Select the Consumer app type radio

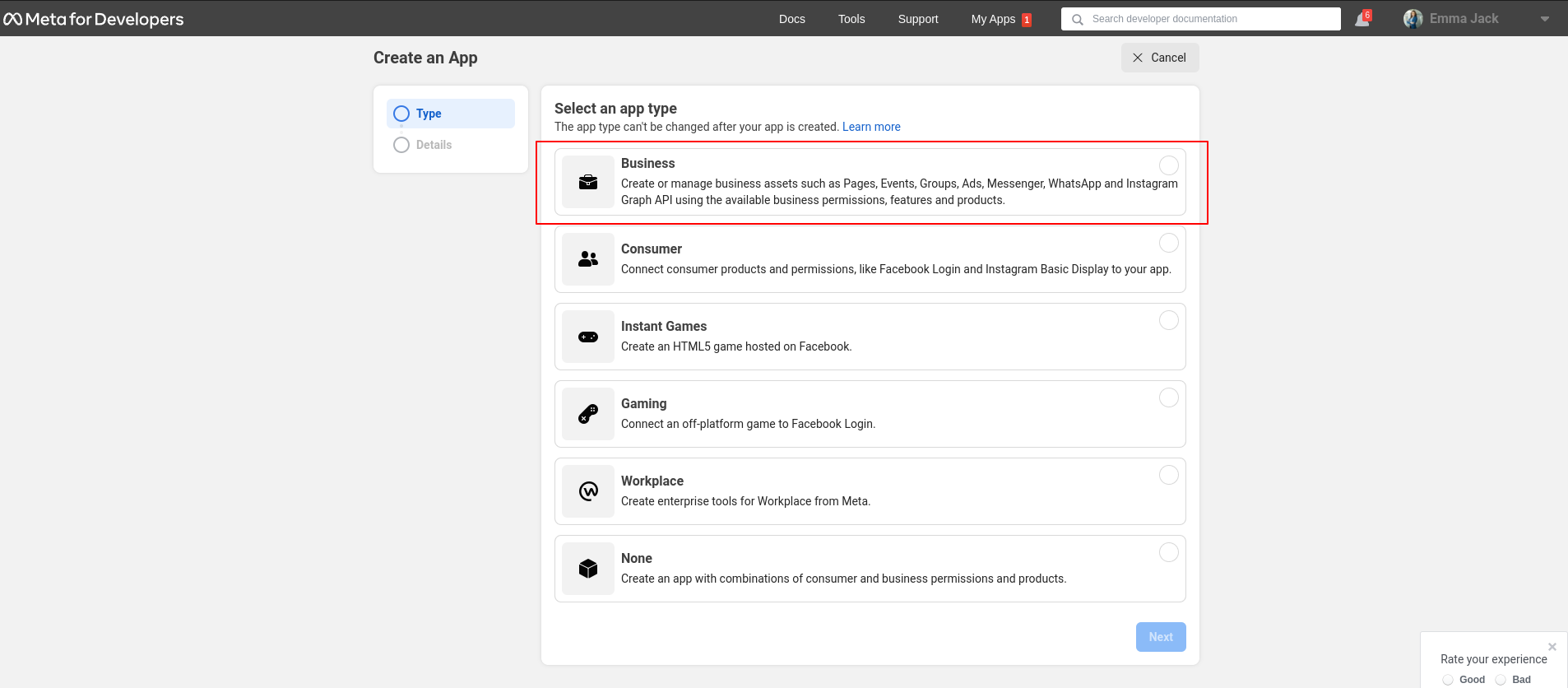[x=1168, y=243]
